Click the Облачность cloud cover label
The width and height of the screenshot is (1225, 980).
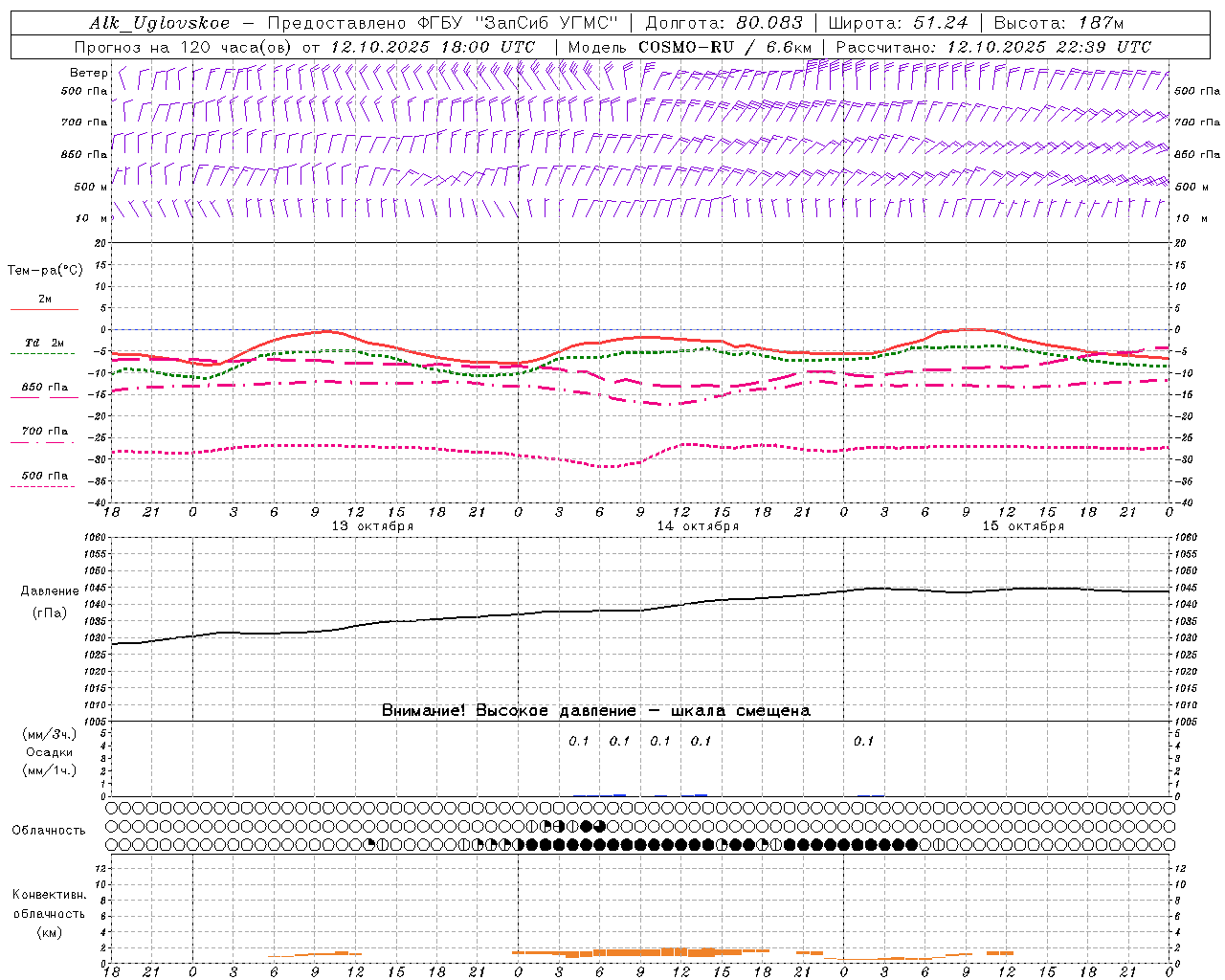pyautogui.click(x=49, y=831)
